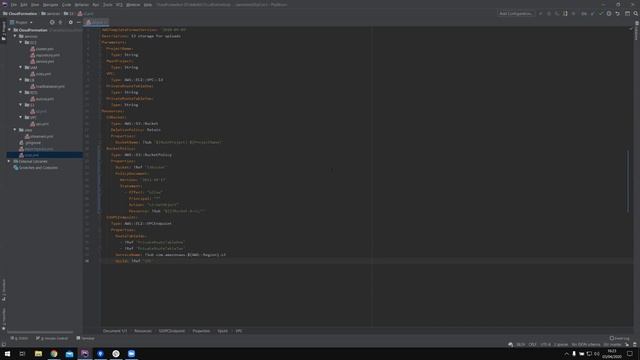Open the Edit menu
Viewport: 640px width, 360px height.
click(x=24, y=5)
